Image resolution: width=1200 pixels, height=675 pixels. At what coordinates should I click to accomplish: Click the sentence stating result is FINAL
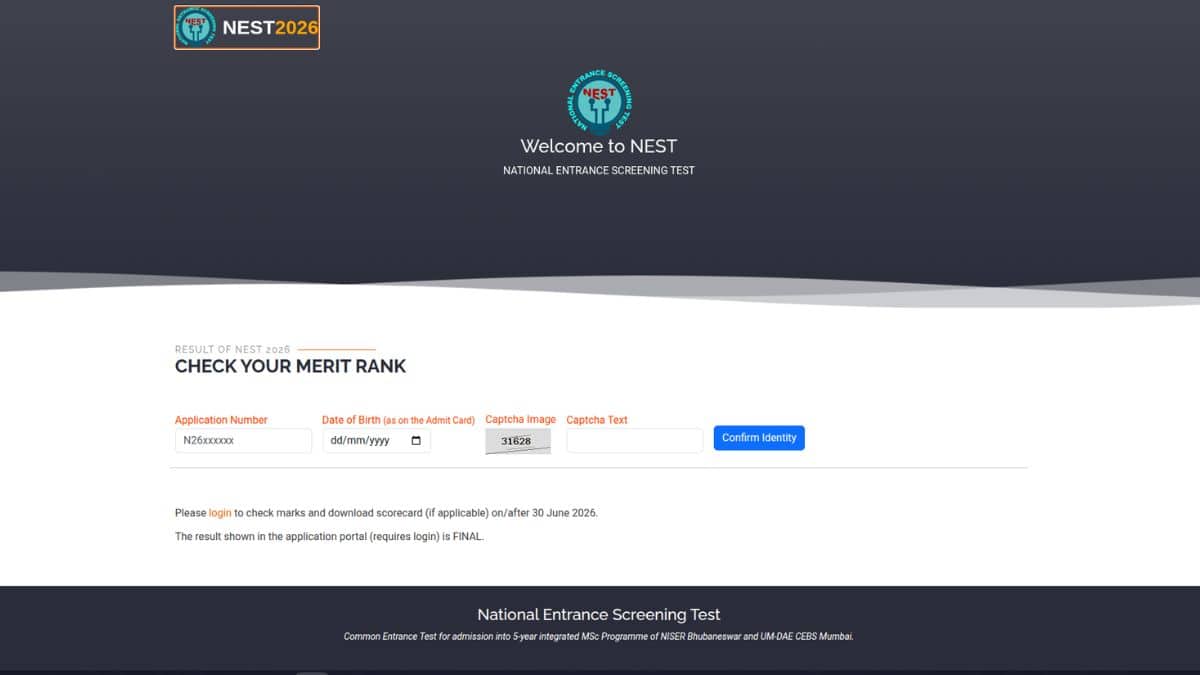[x=330, y=537]
